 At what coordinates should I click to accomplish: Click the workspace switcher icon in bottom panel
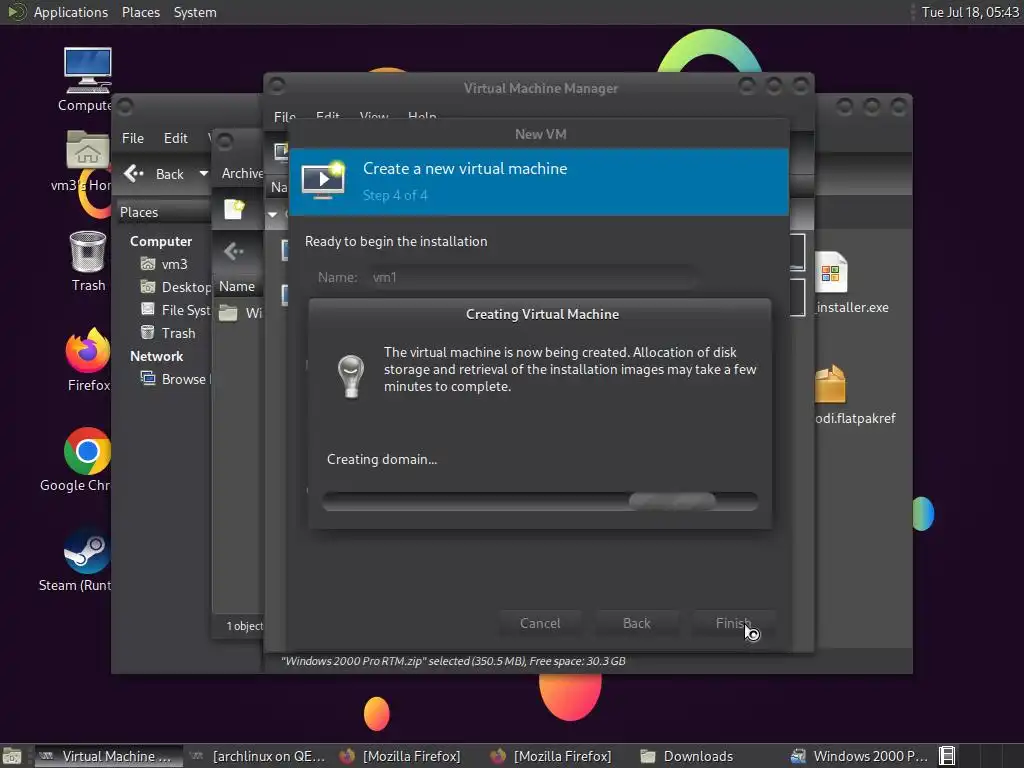pos(947,756)
